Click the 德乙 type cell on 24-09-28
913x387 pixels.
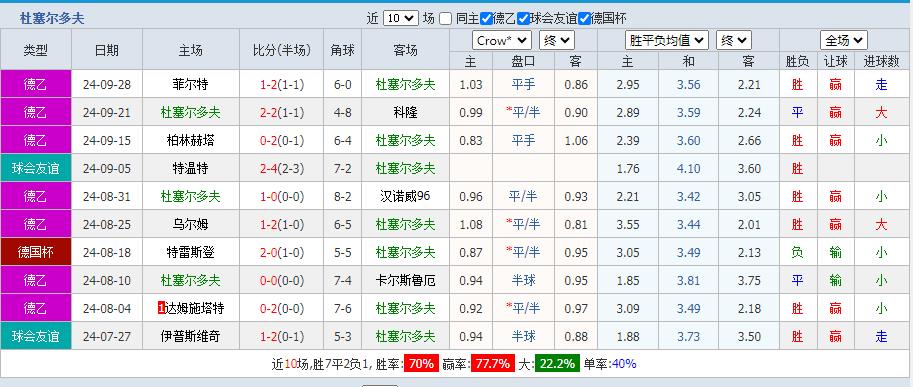click(x=36, y=84)
